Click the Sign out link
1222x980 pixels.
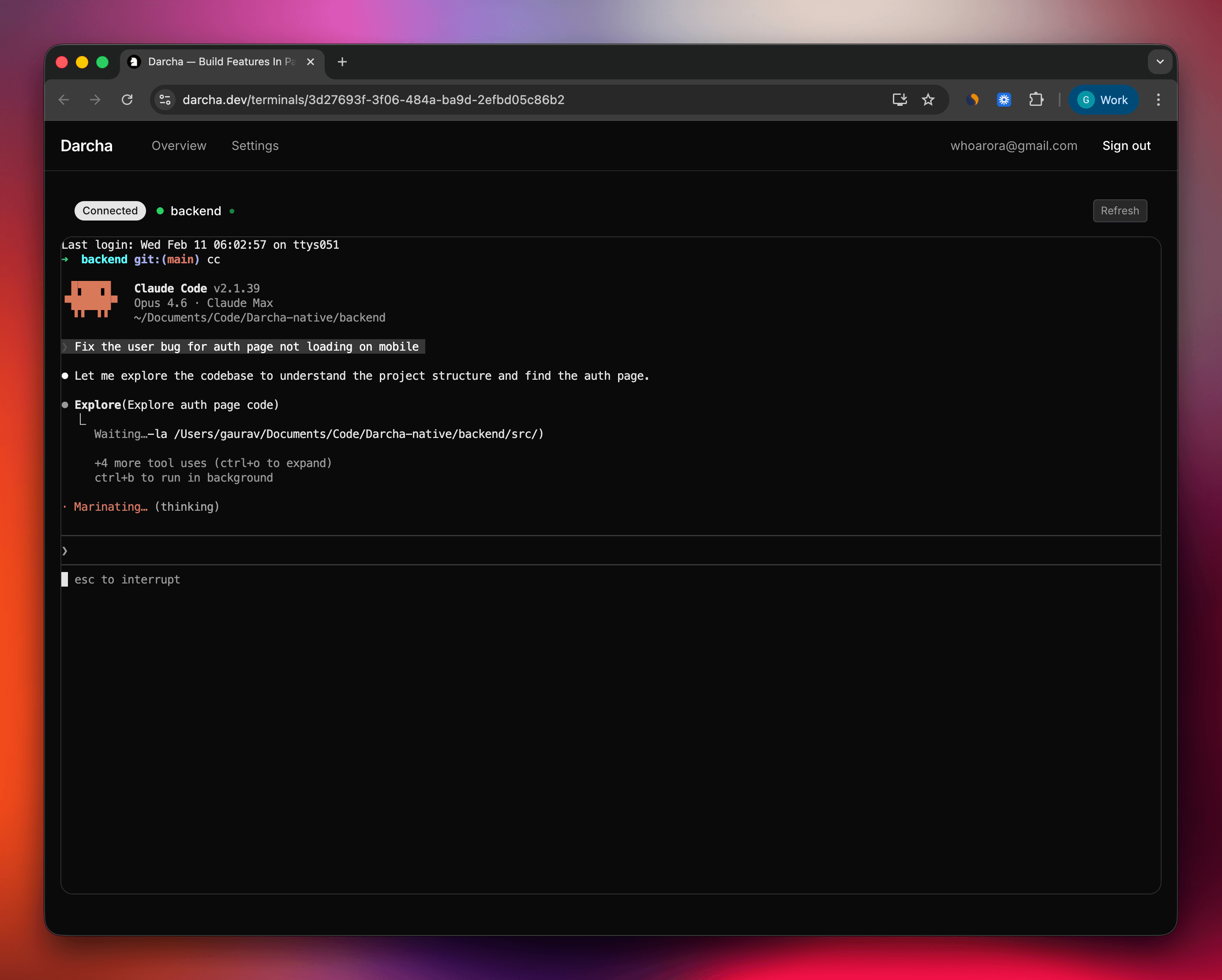(x=1126, y=146)
